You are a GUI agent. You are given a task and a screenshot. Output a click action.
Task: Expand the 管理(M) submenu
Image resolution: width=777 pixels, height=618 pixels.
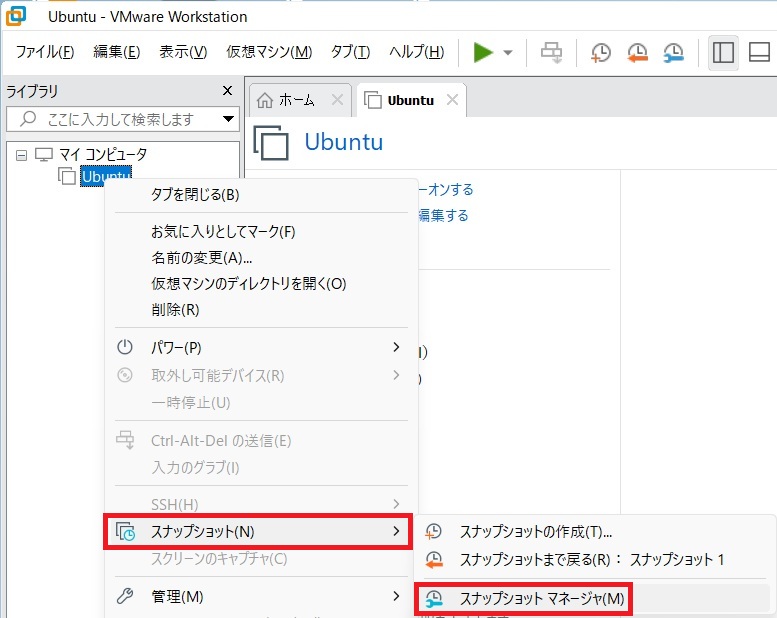(261, 597)
